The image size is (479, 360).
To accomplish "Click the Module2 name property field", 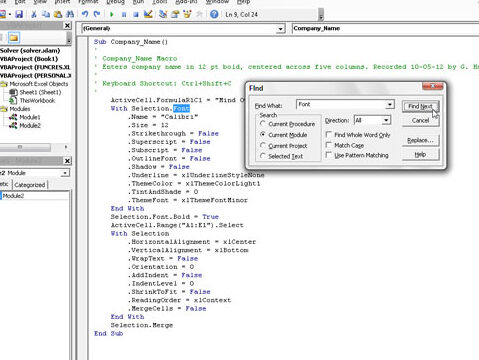I will pyautogui.click(x=36, y=196).
